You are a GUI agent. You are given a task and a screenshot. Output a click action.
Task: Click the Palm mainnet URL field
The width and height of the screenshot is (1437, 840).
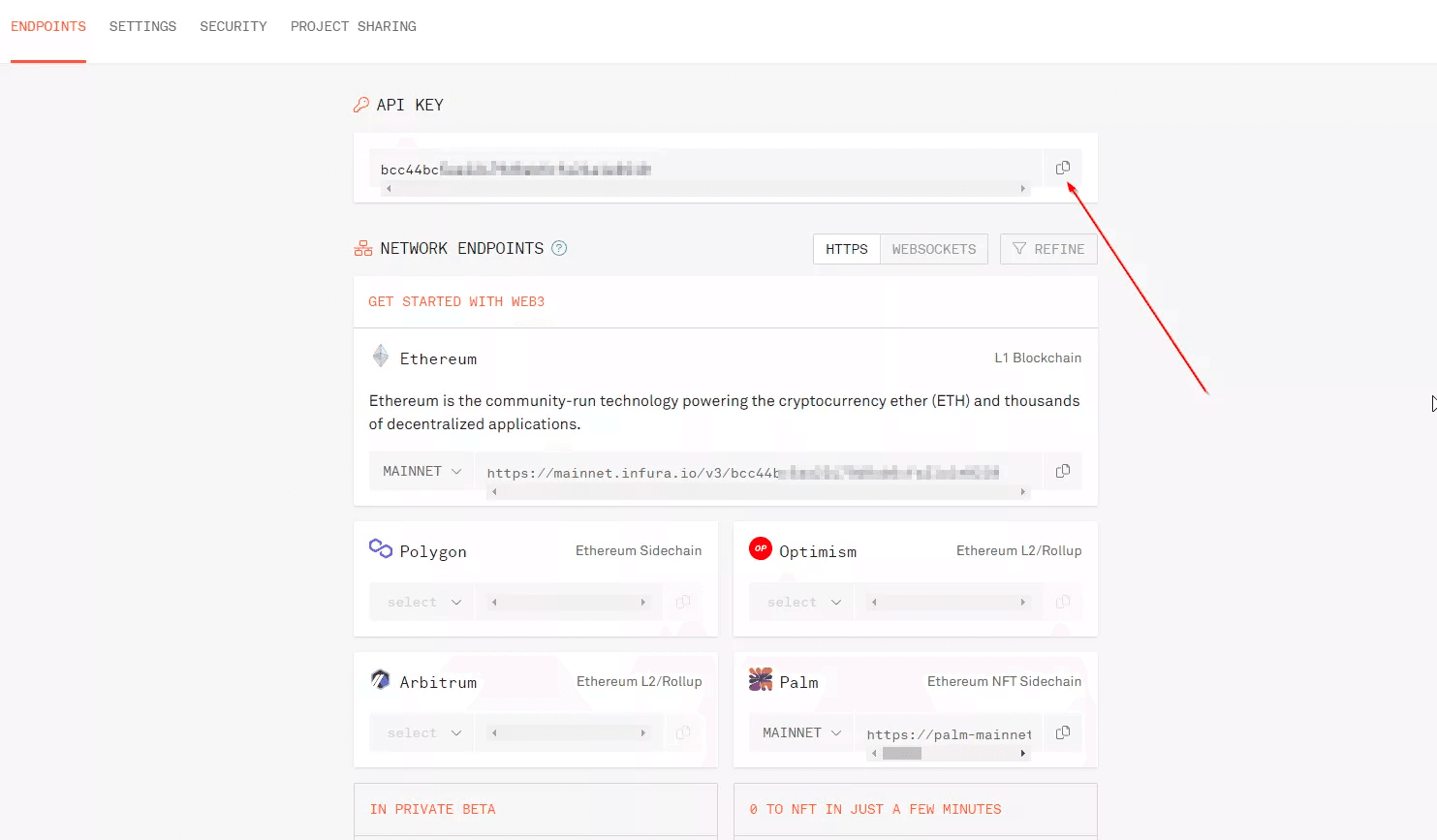tap(949, 734)
